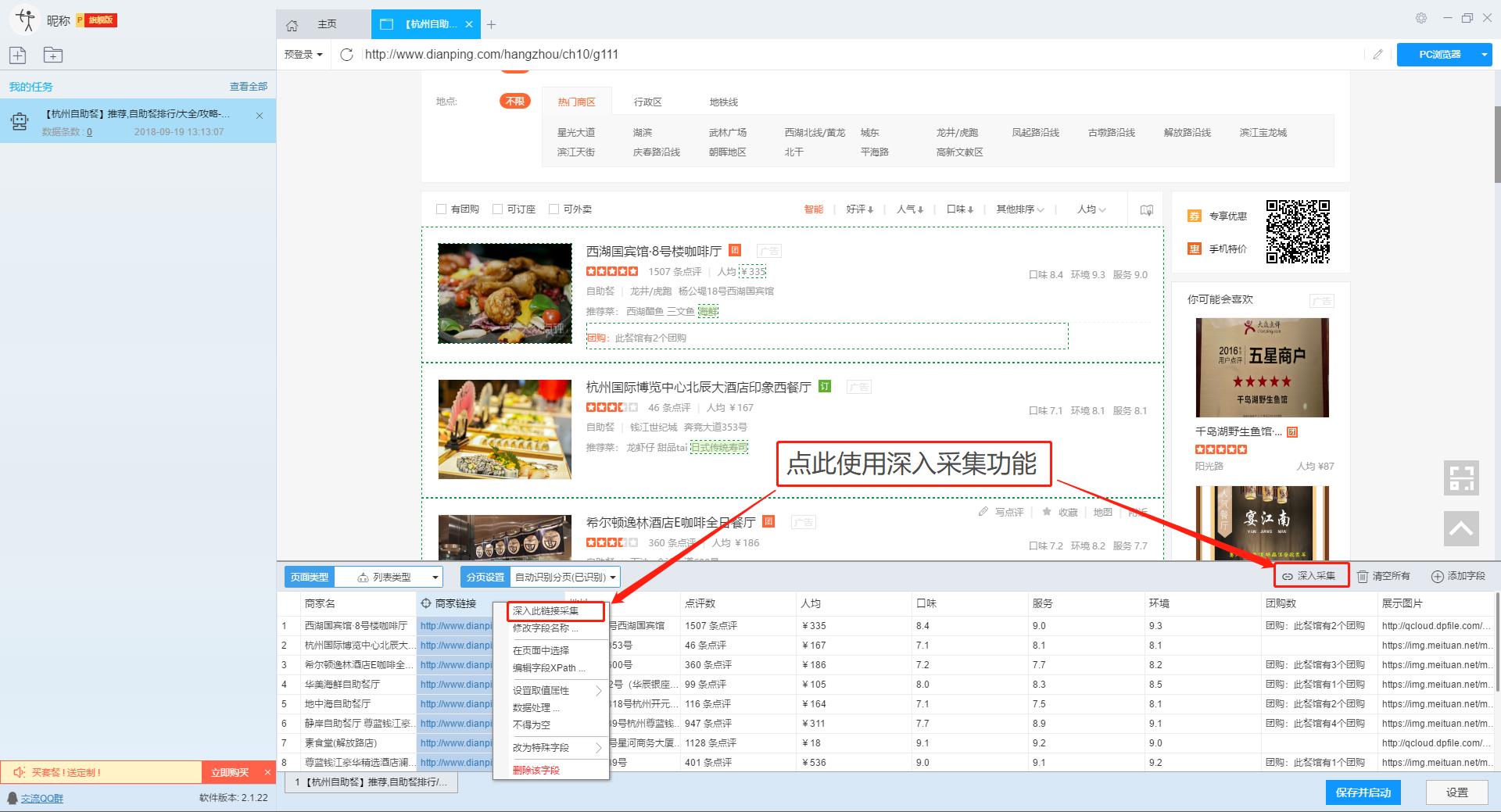Screen dimensions: 1501x812
Task: Click the pencil edit URL icon
Action: (1377, 54)
